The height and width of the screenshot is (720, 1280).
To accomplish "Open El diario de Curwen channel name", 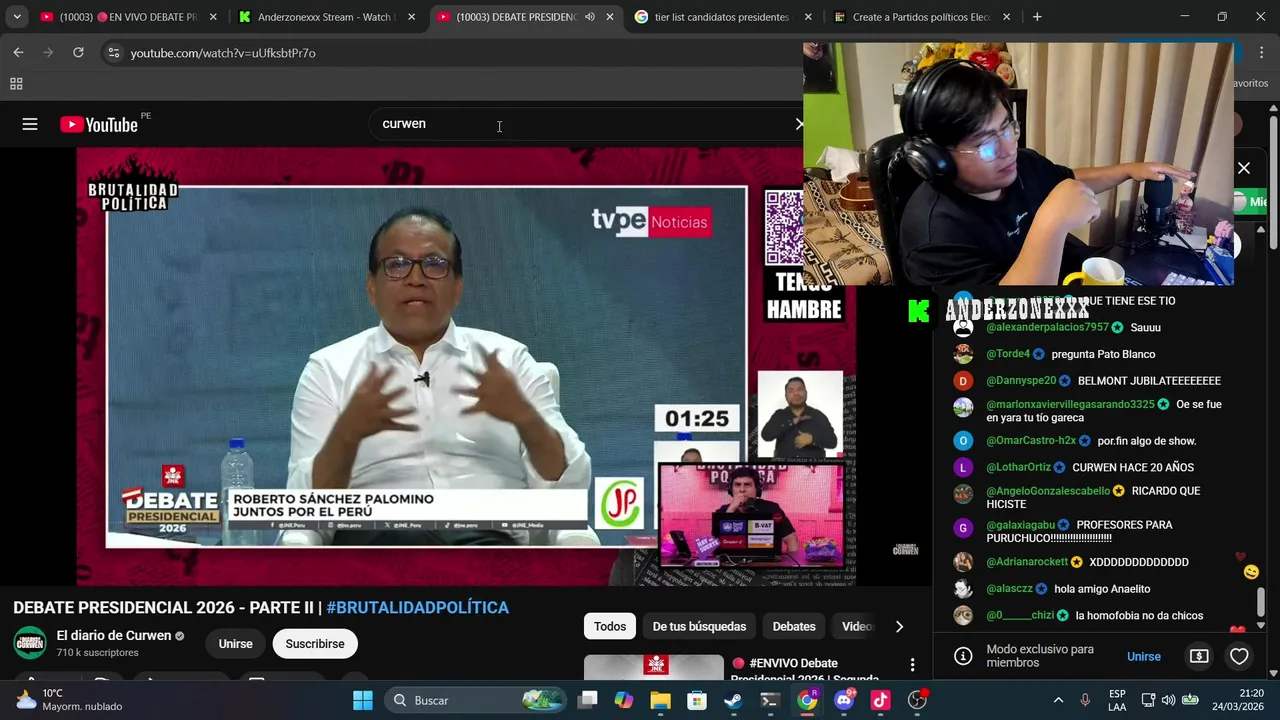I will [114, 635].
